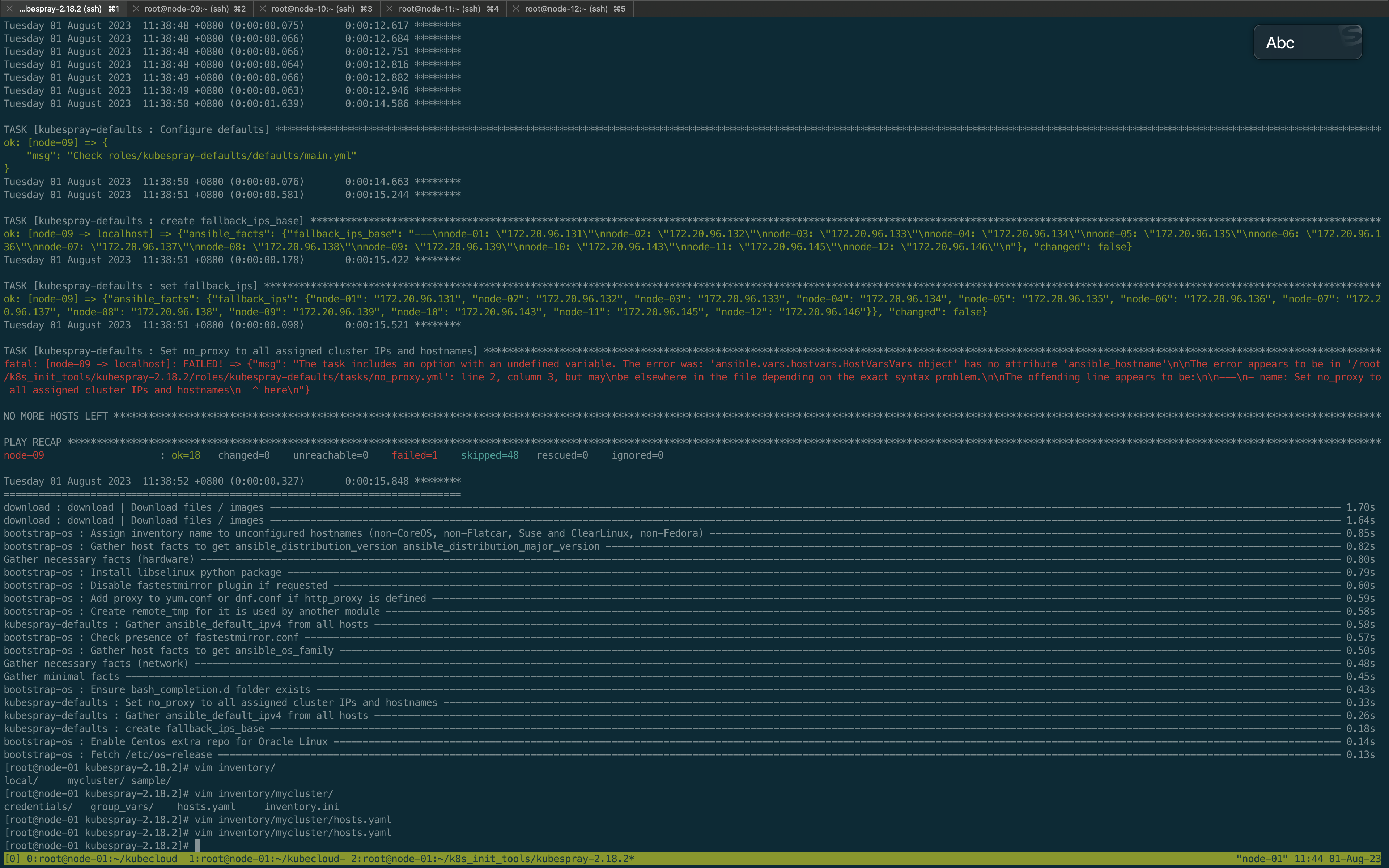Viewport: 1389px width, 868px height.
Task: Open the root@node-11 ssh tab
Action: click(448, 9)
